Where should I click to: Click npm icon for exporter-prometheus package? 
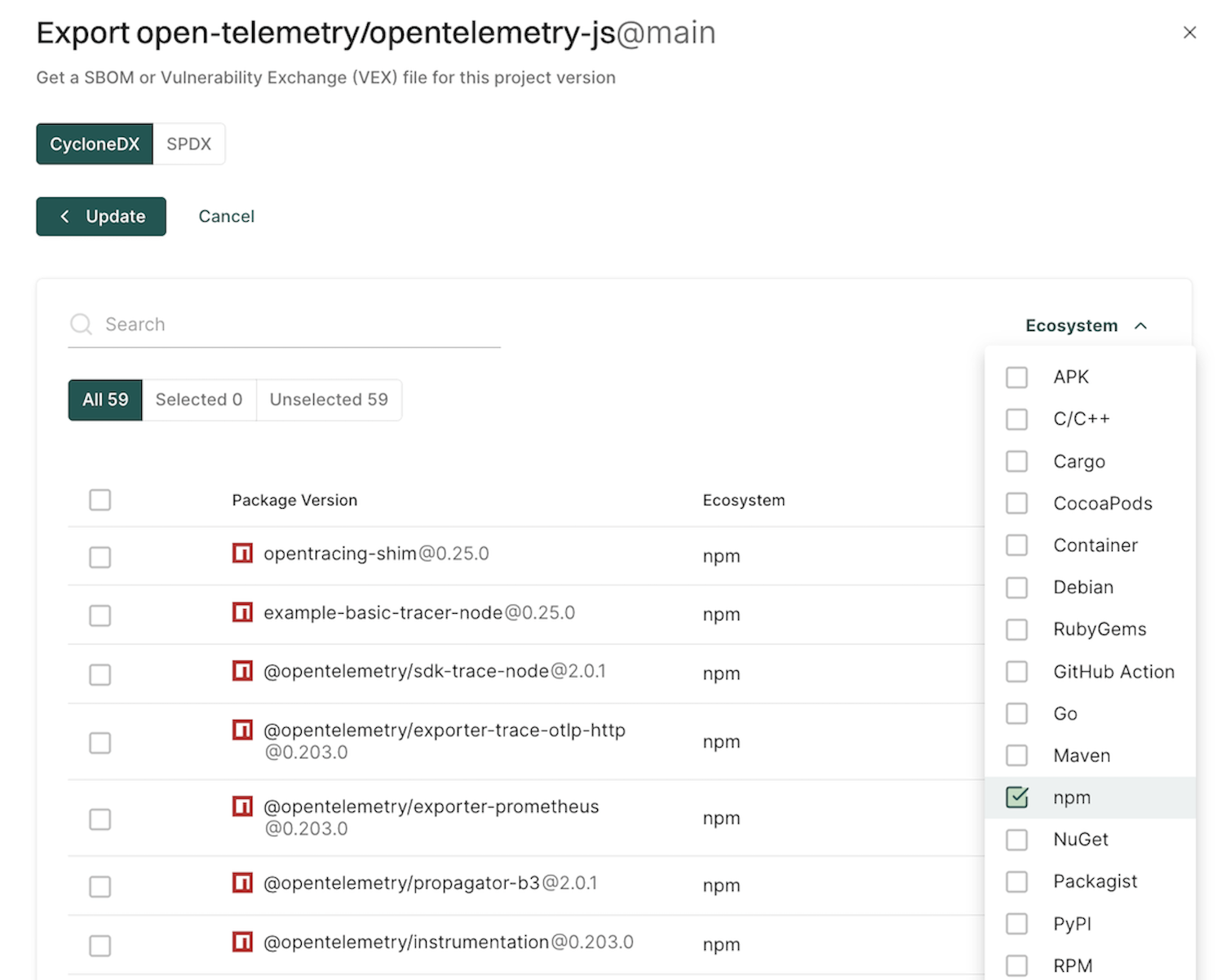[242, 806]
